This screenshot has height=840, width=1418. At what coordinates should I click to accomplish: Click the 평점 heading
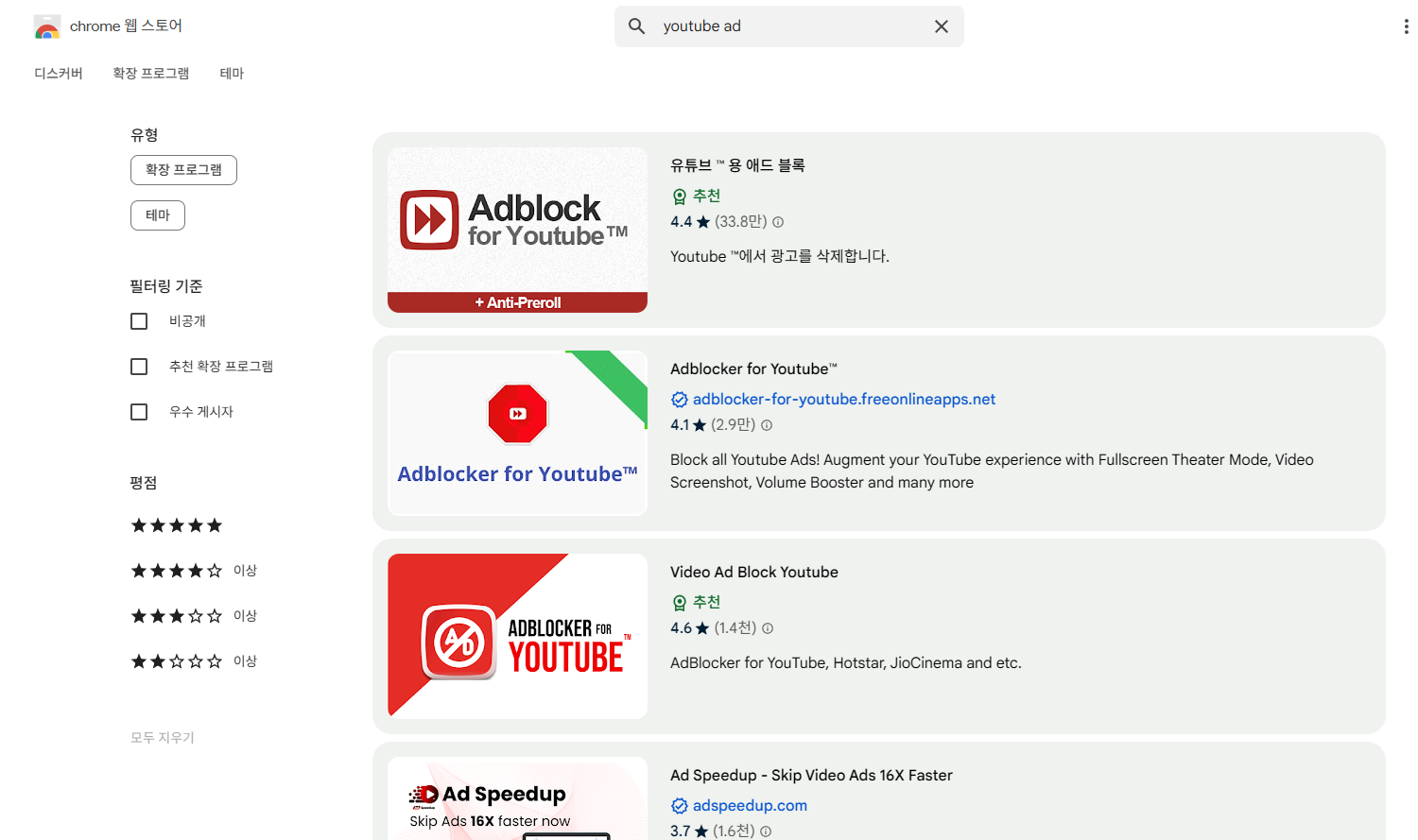(x=144, y=483)
